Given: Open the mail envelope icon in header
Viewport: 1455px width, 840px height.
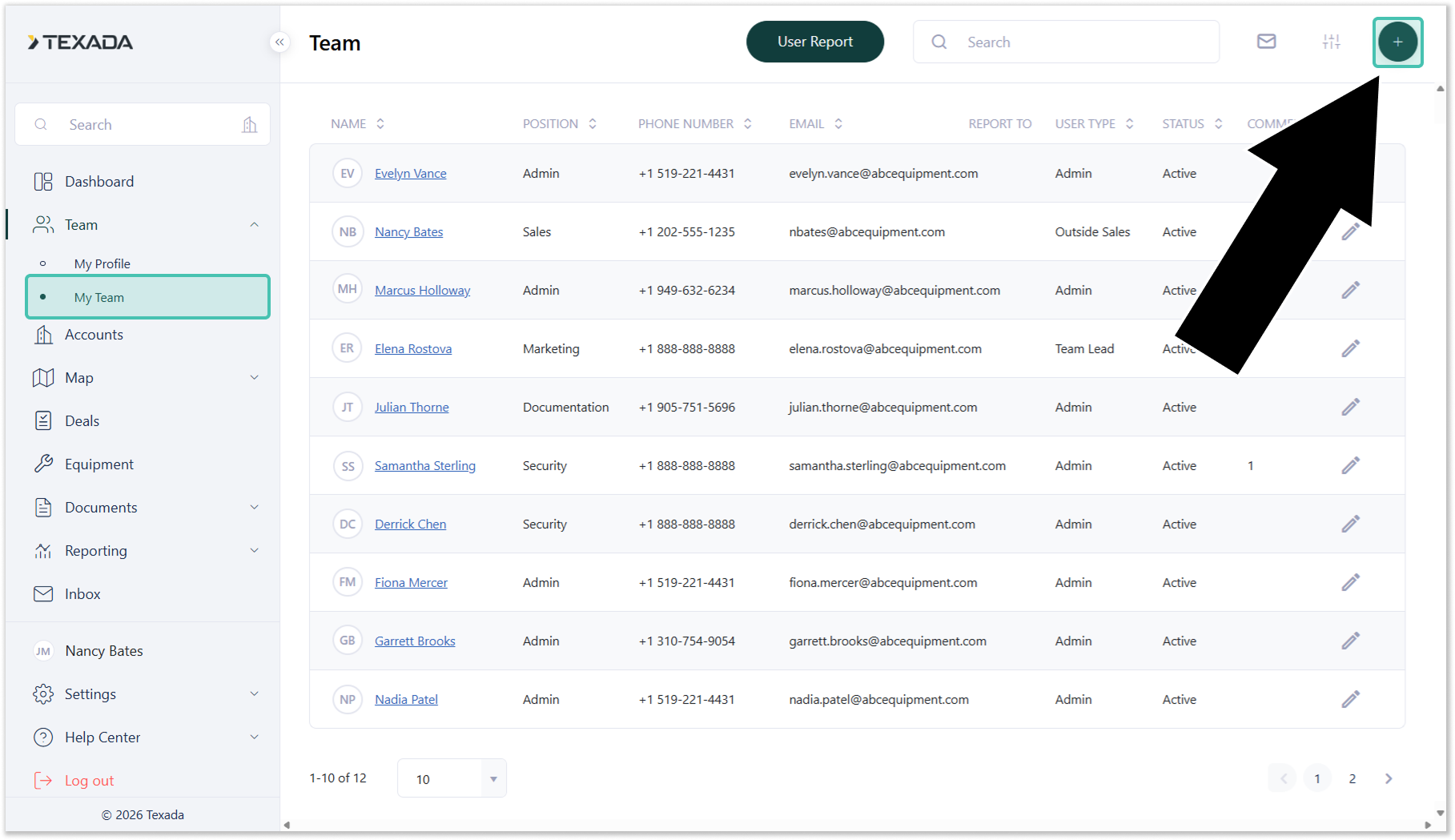Looking at the screenshot, I should click(1266, 42).
